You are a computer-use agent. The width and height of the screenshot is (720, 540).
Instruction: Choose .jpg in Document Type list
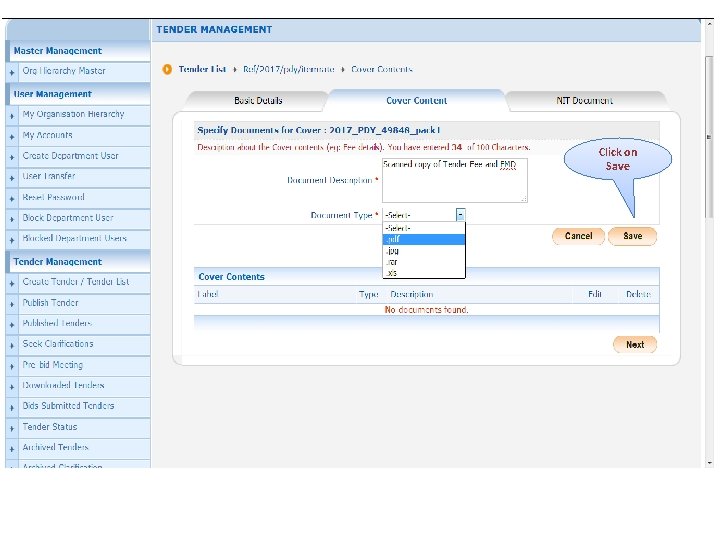(x=423, y=251)
